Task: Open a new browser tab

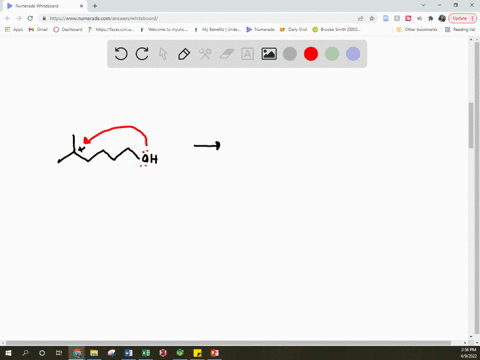Action: coord(95,6)
